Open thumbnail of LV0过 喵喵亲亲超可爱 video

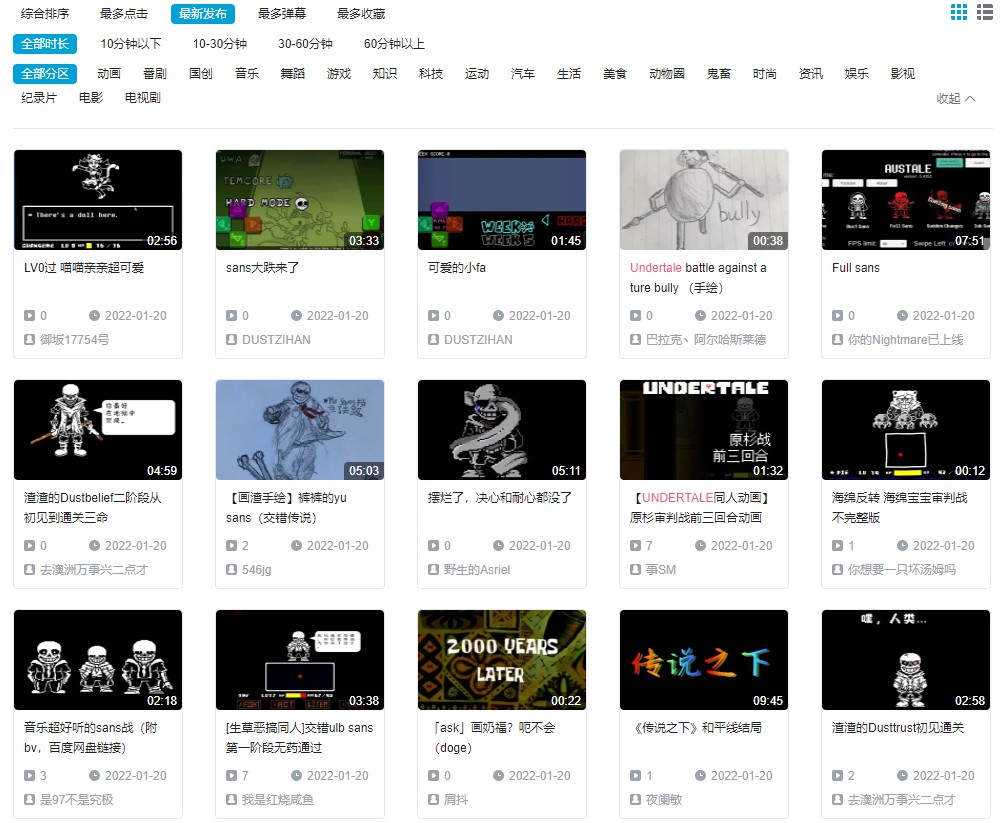(x=98, y=200)
